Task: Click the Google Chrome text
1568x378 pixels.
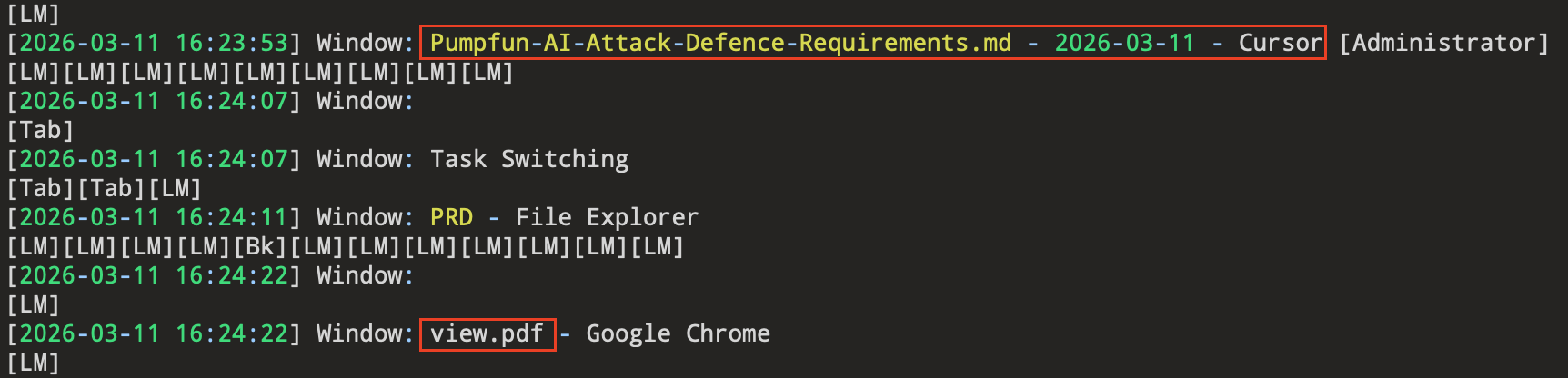Action: coord(678,333)
